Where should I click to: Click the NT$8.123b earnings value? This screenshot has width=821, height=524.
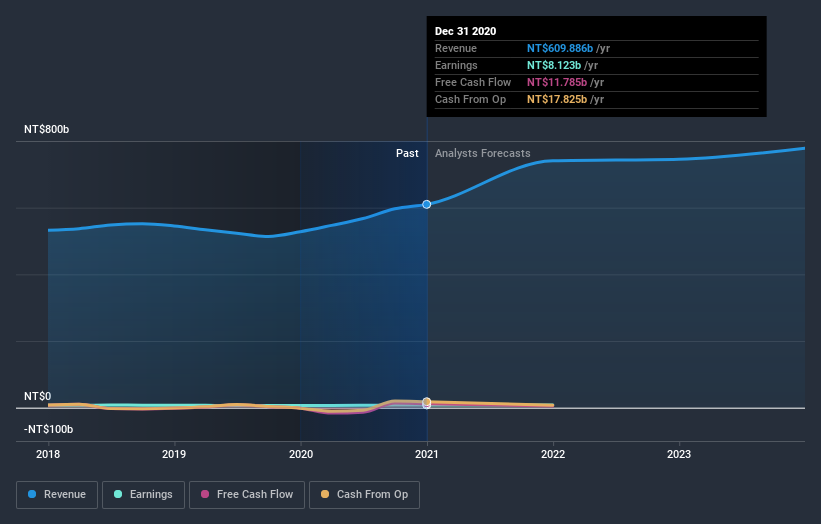click(x=554, y=65)
